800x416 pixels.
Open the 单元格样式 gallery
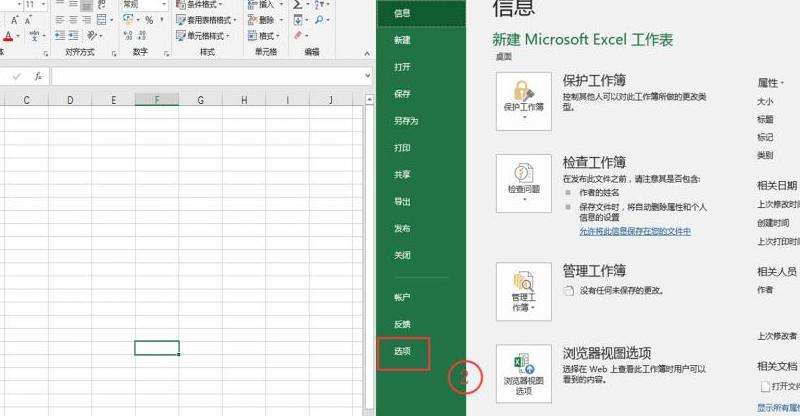pos(203,36)
